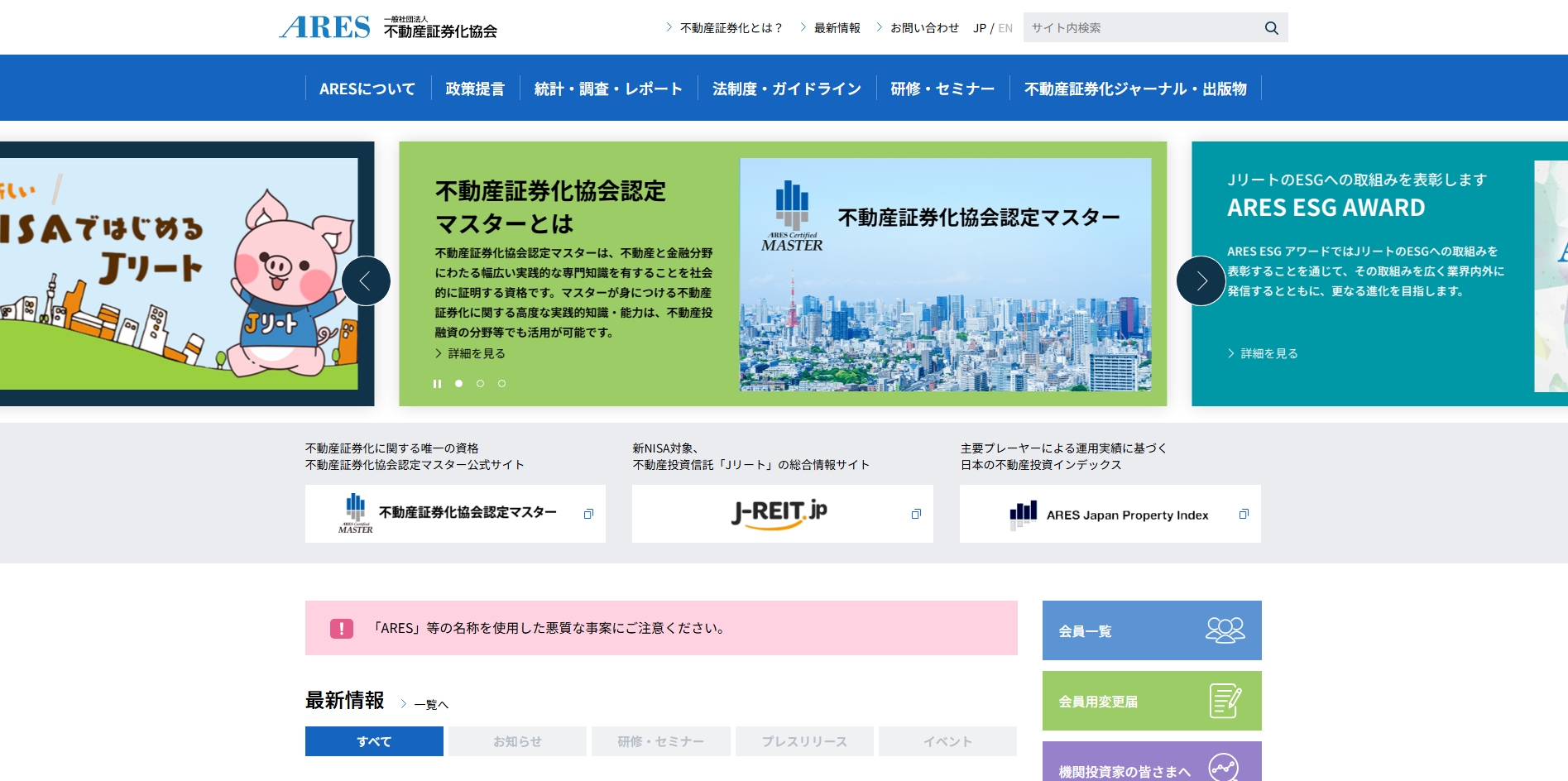Viewport: 1568px width, 781px height.
Task: Click the ARES Japan Property Index bar logo
Action: [x=1023, y=515]
